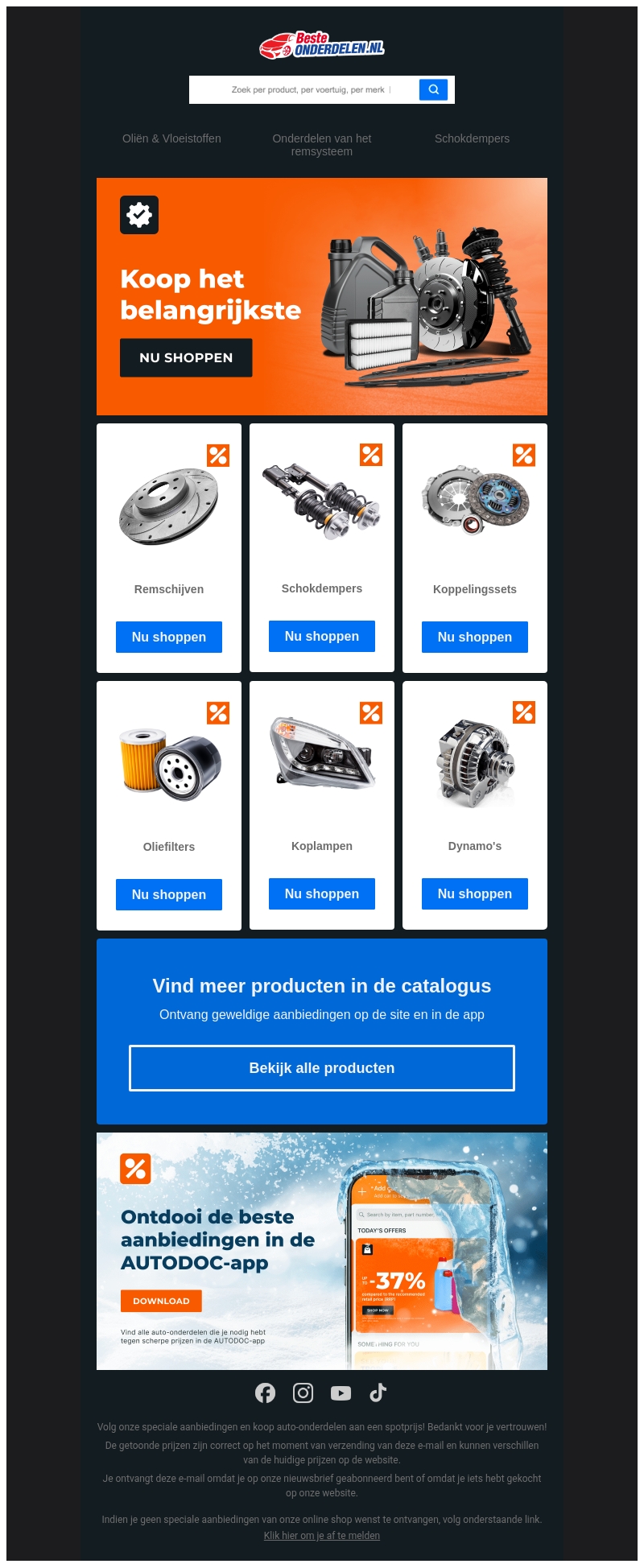Select Onderdelen van het remsysteem menu item
Screen dimensions: 644x1568
pyautogui.click(x=322, y=145)
